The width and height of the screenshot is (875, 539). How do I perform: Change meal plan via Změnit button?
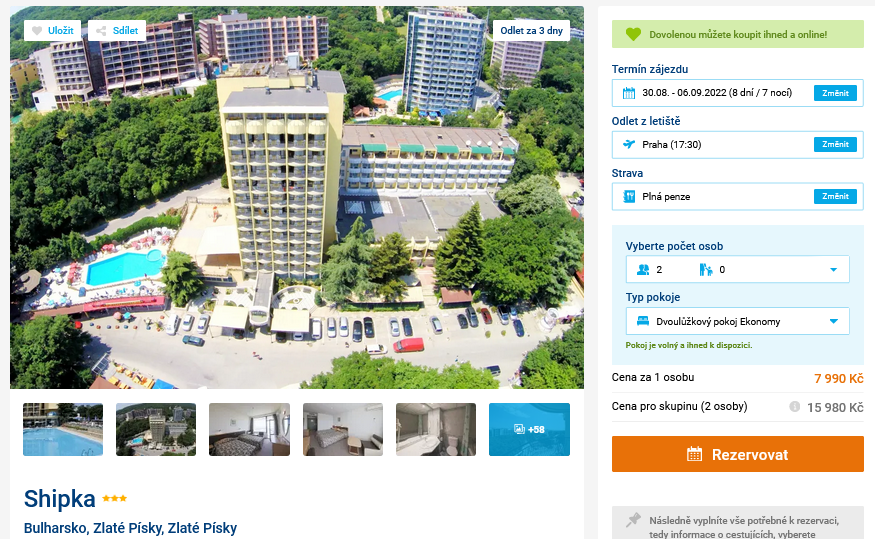coord(835,196)
